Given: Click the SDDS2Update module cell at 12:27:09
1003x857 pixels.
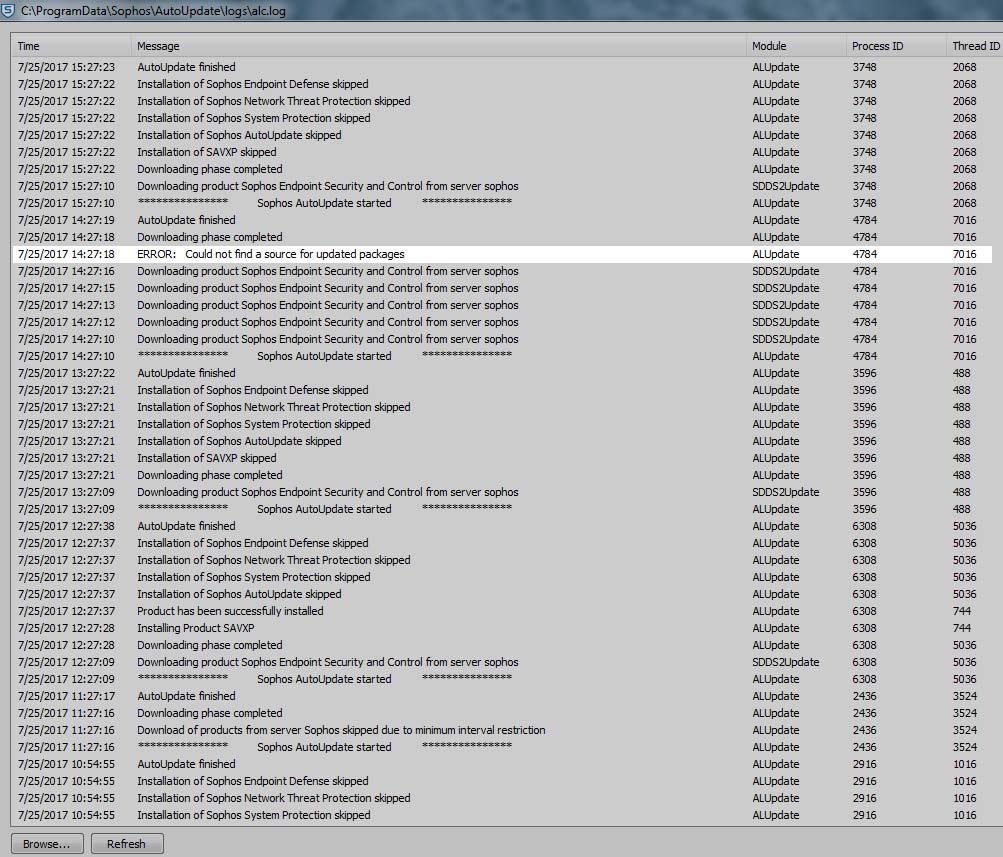Looking at the screenshot, I should pyautogui.click(x=786, y=662).
